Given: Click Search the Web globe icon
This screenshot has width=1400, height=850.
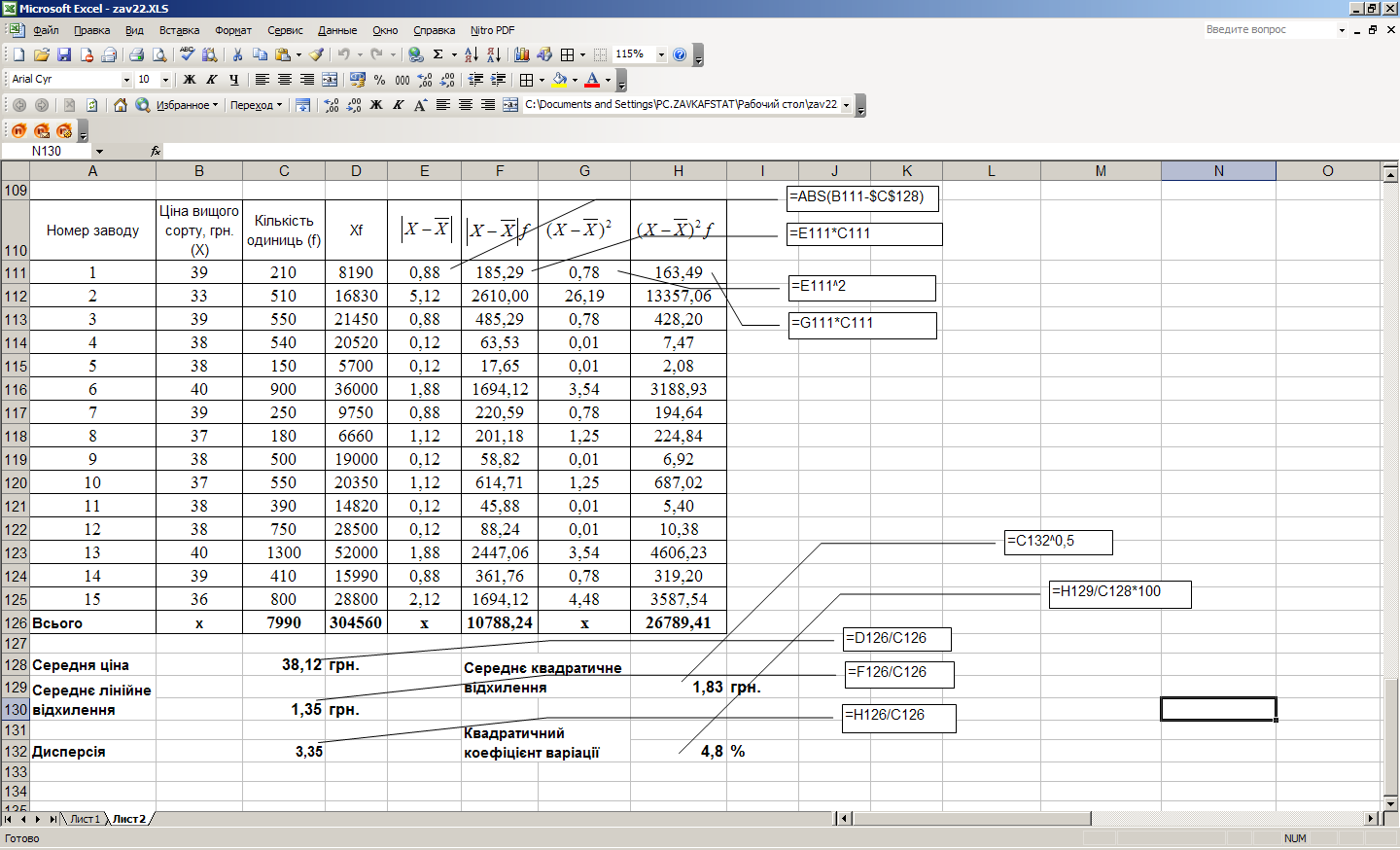Looking at the screenshot, I should pos(143,105).
